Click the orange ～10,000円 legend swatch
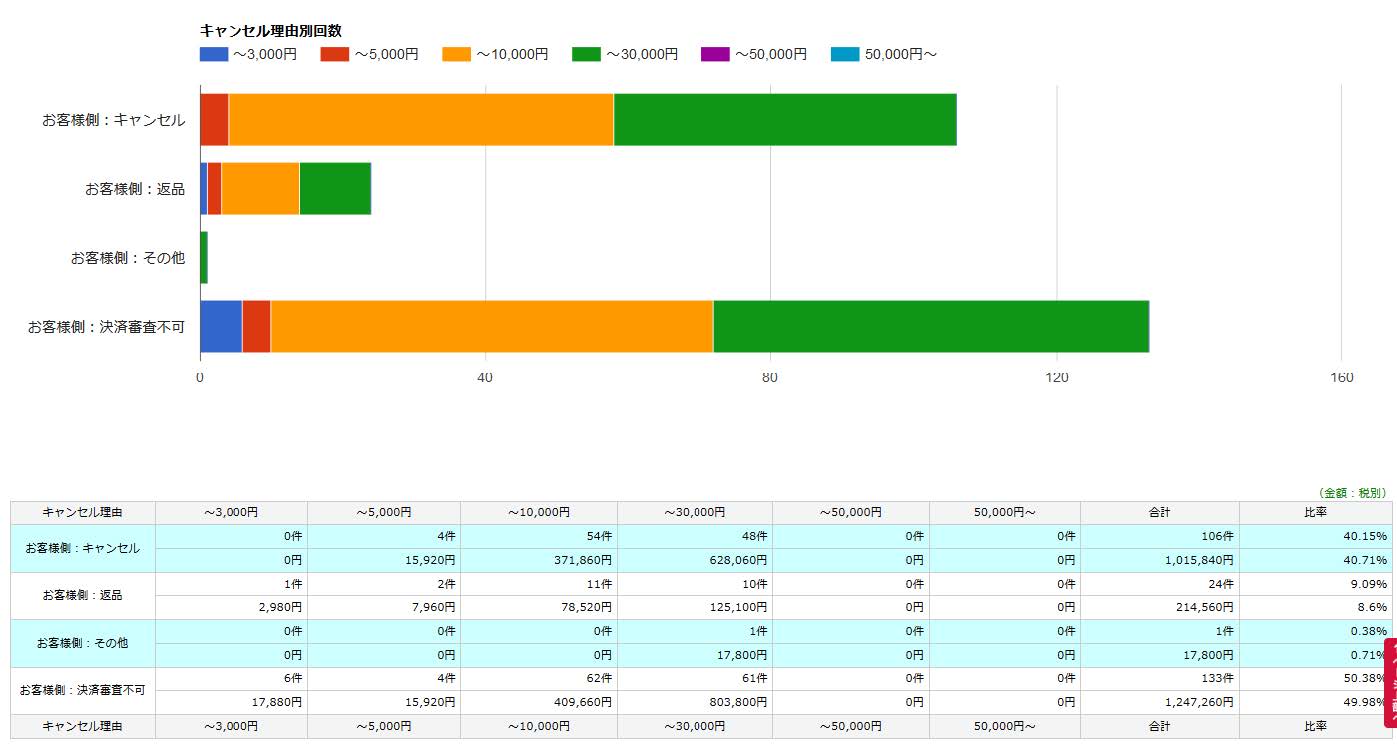The width and height of the screenshot is (1397, 744). (x=456, y=54)
